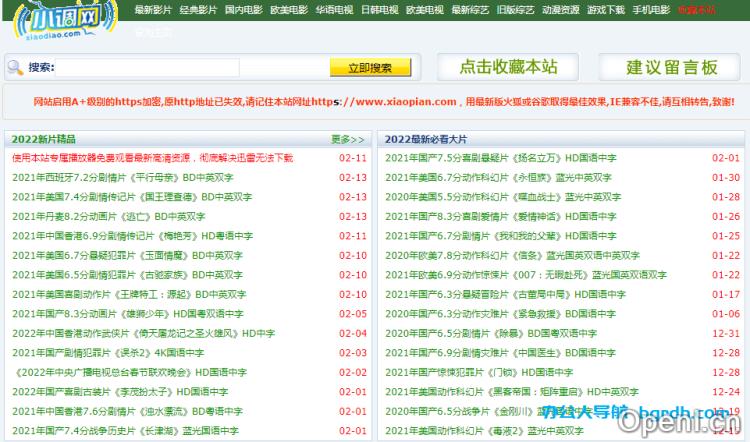
Task: Click the 2022最新必看大片 section heading
Action: [426, 139]
